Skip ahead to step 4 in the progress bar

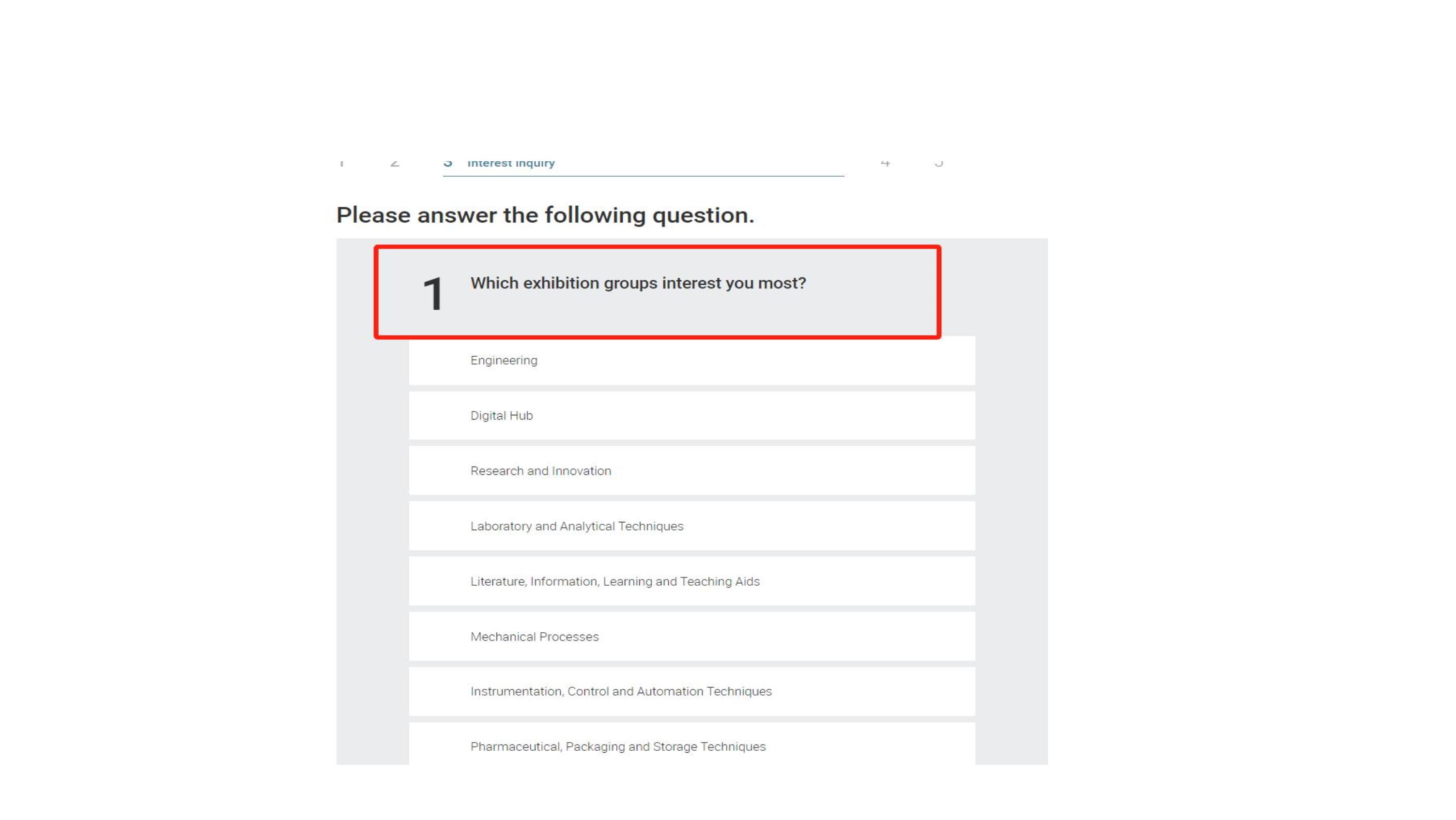[x=885, y=163]
